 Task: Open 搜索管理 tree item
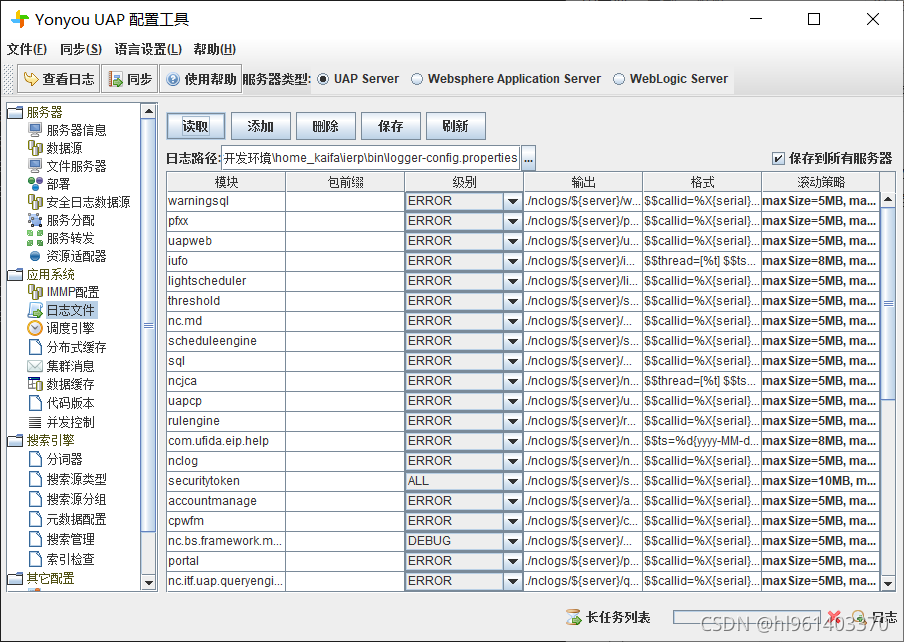70,539
